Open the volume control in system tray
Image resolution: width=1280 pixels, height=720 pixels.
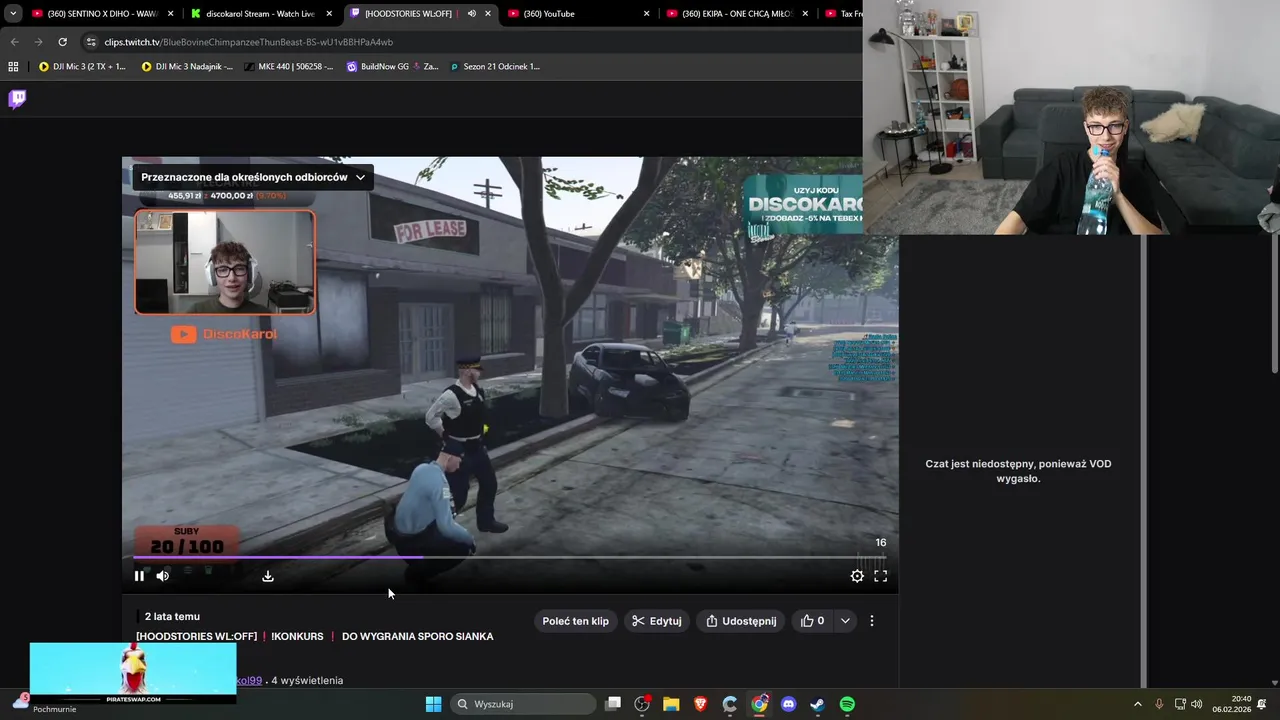(x=1196, y=704)
